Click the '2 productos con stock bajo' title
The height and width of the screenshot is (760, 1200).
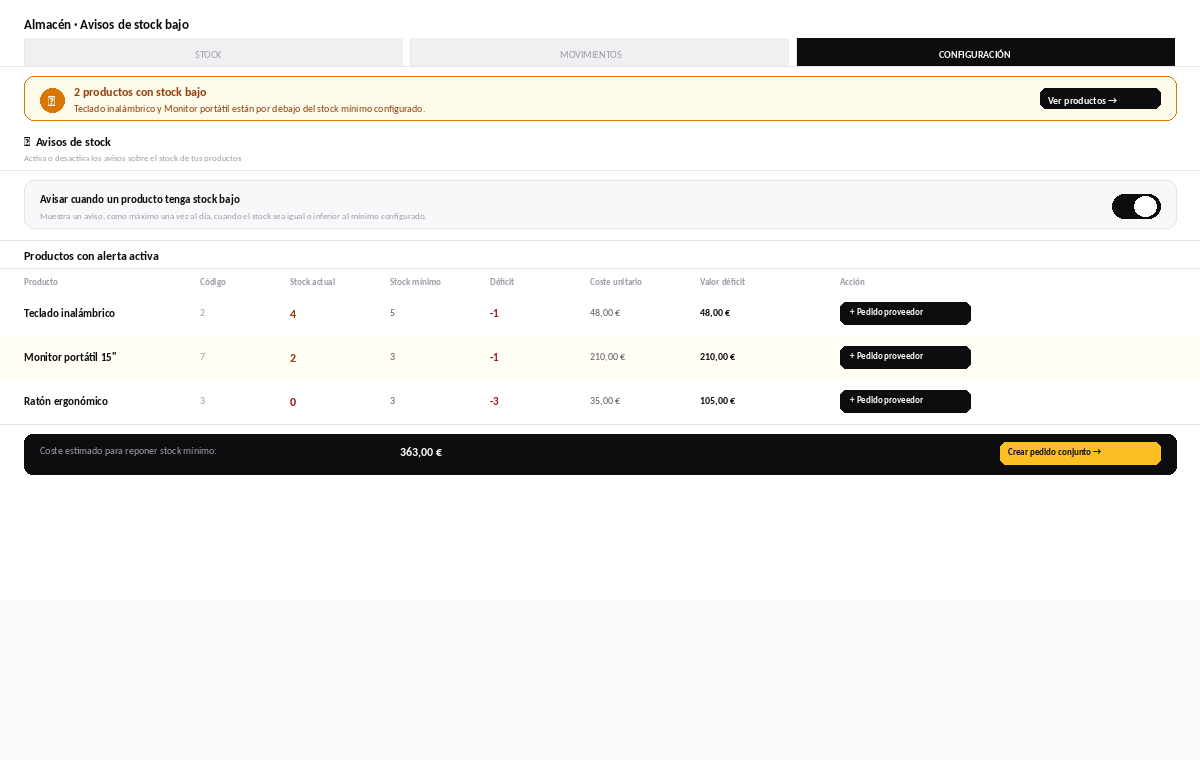(x=140, y=92)
